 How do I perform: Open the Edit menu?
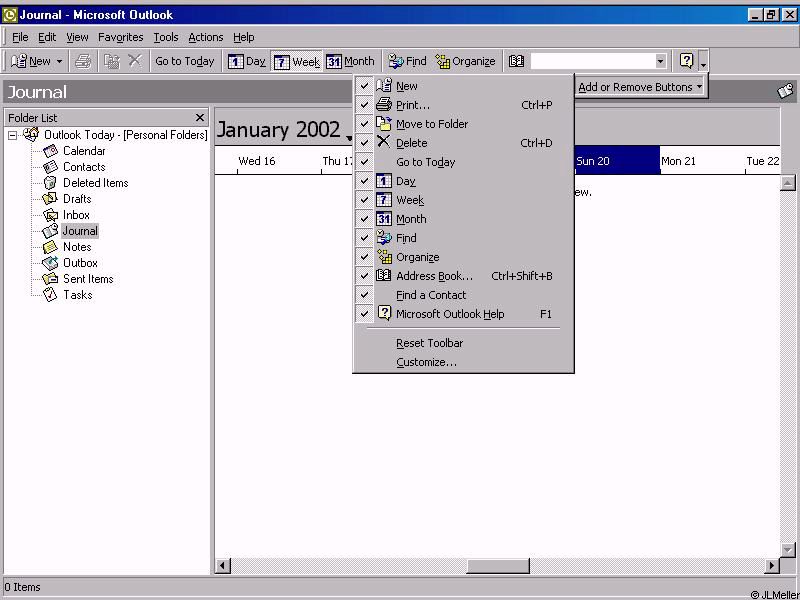pos(47,37)
